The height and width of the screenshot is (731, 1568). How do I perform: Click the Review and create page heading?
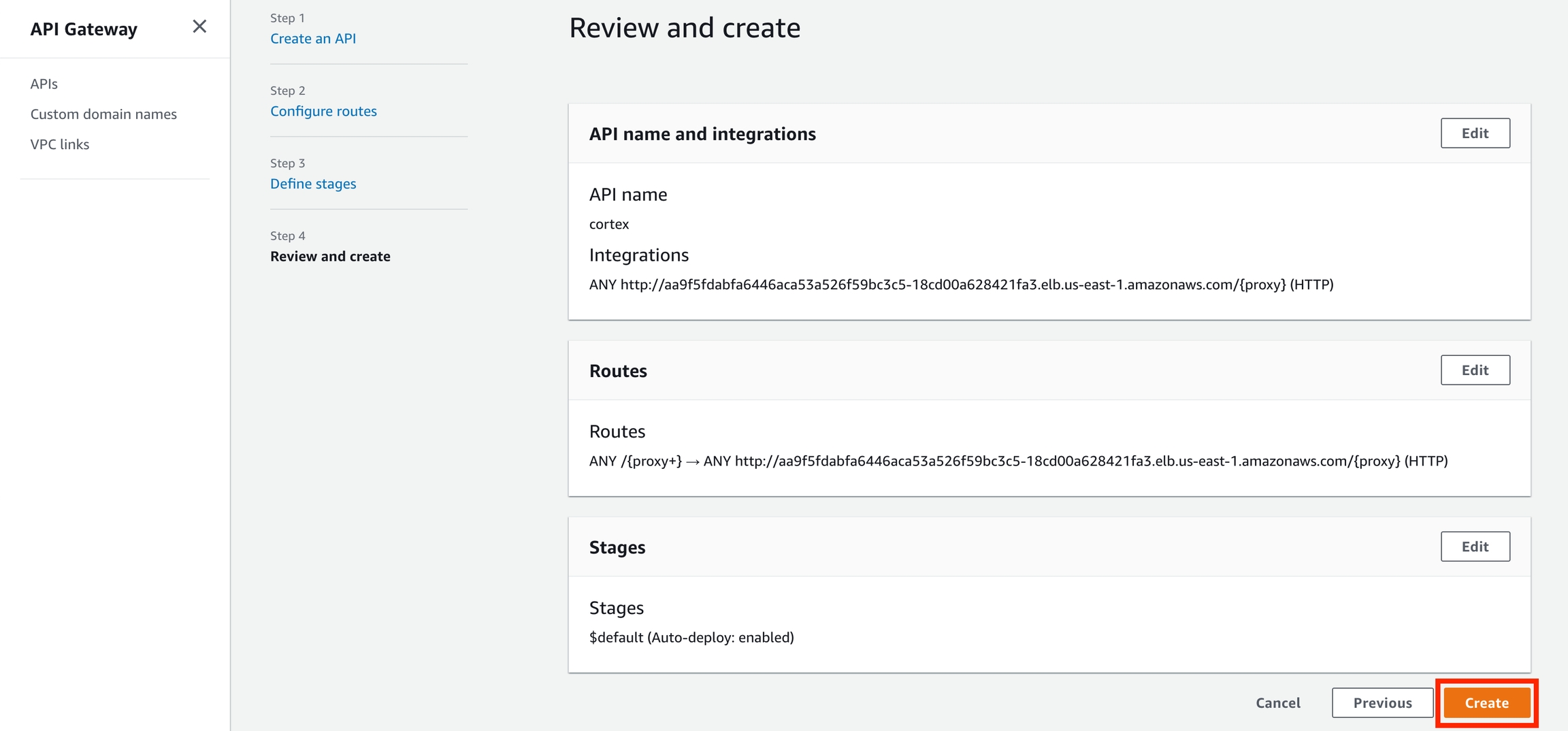685,28
